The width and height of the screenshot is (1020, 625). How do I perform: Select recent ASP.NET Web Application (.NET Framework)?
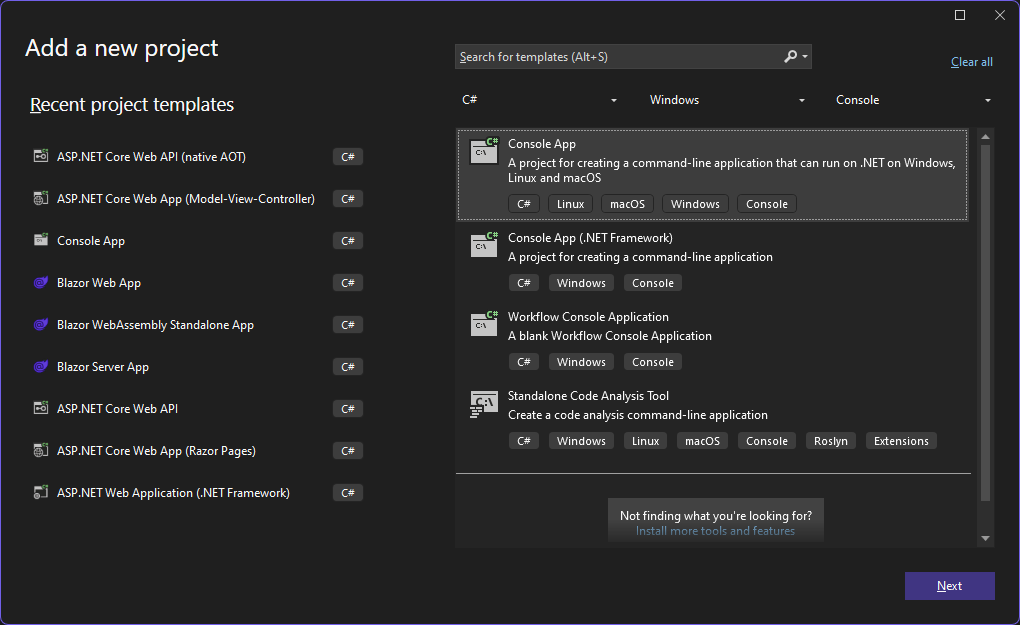173,493
